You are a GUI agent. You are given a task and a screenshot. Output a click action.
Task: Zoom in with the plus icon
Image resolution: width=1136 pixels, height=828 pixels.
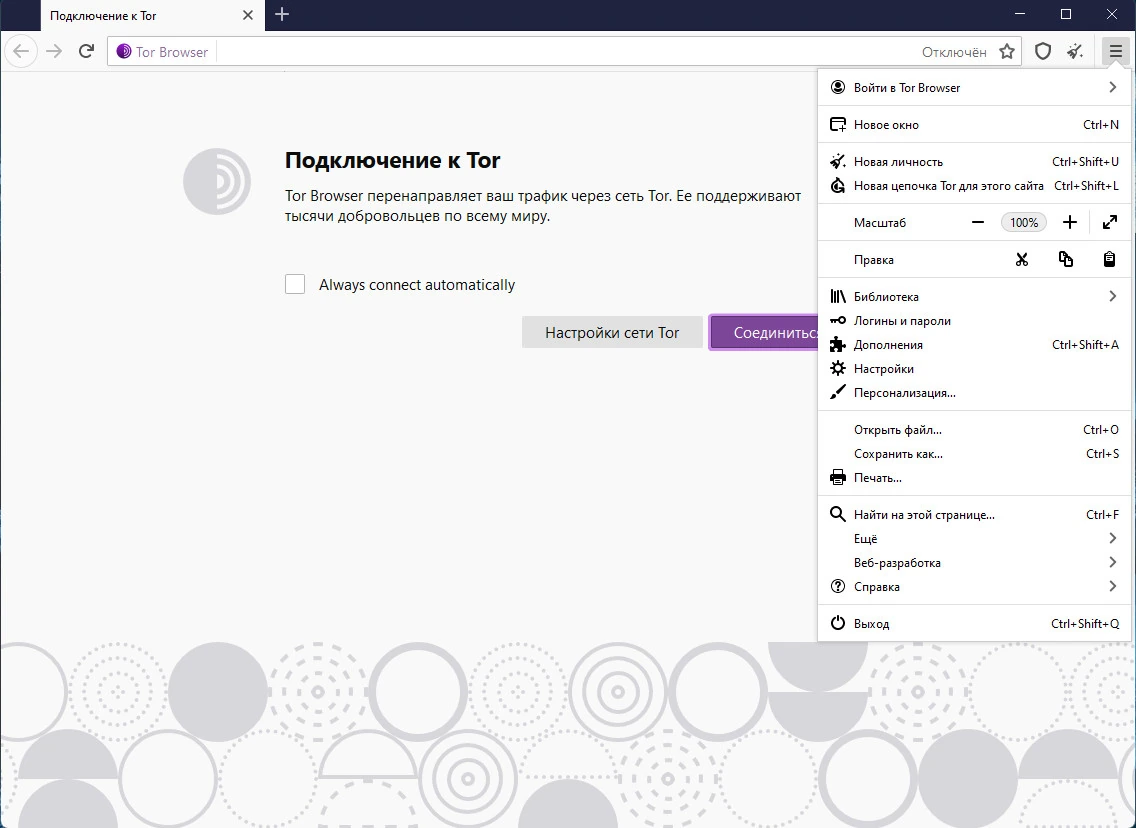(x=1070, y=222)
